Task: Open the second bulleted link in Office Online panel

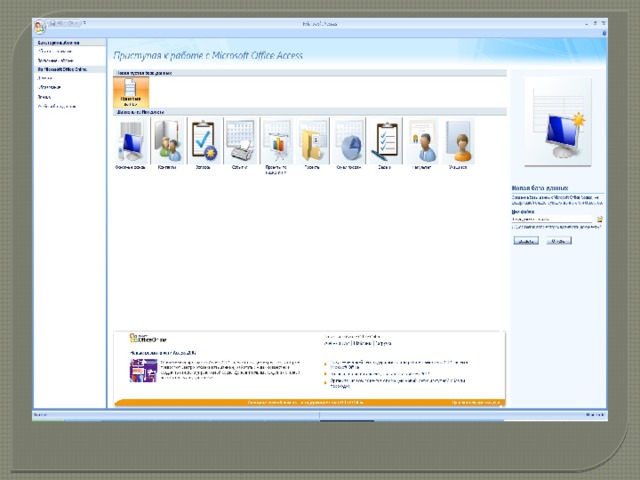Action: tap(380, 373)
